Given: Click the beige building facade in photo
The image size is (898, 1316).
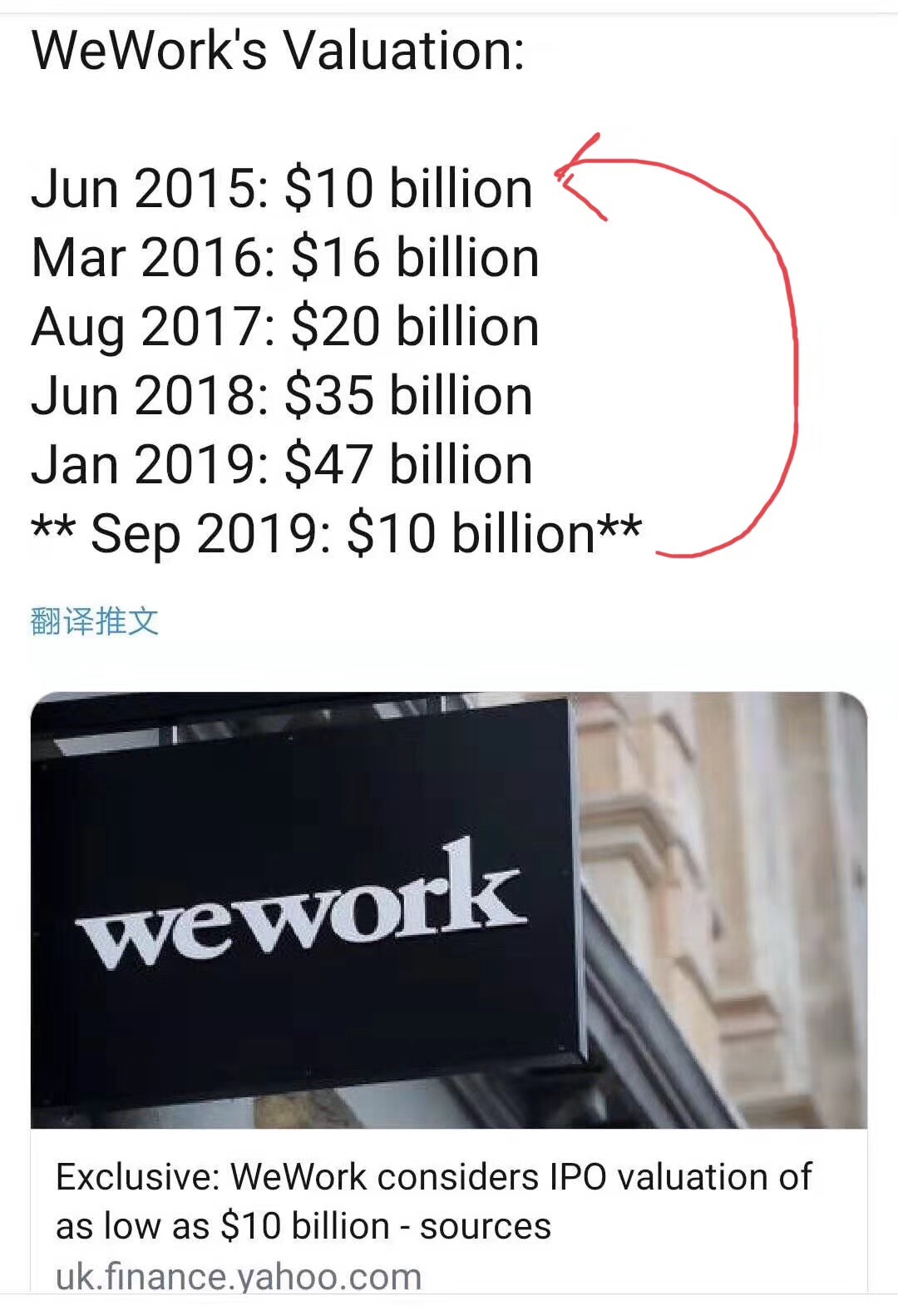Looking at the screenshot, I should pyautogui.click(x=732, y=873).
